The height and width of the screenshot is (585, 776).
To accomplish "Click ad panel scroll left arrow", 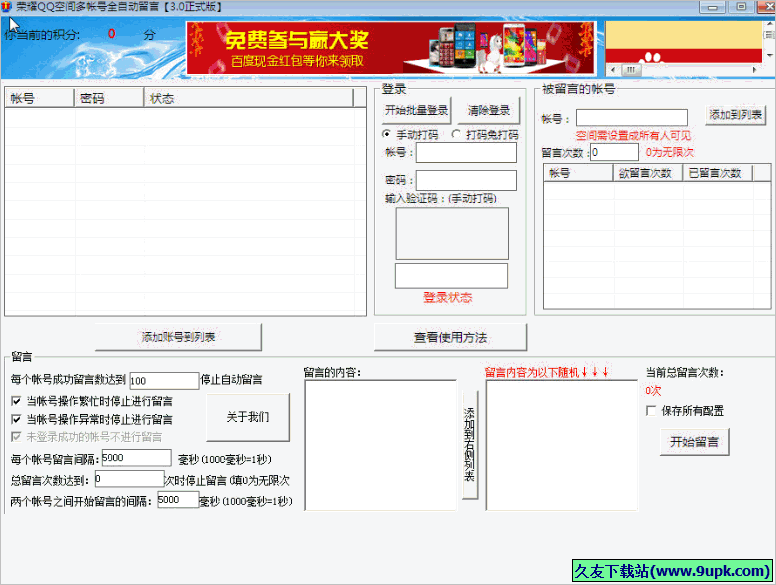I will pos(613,70).
